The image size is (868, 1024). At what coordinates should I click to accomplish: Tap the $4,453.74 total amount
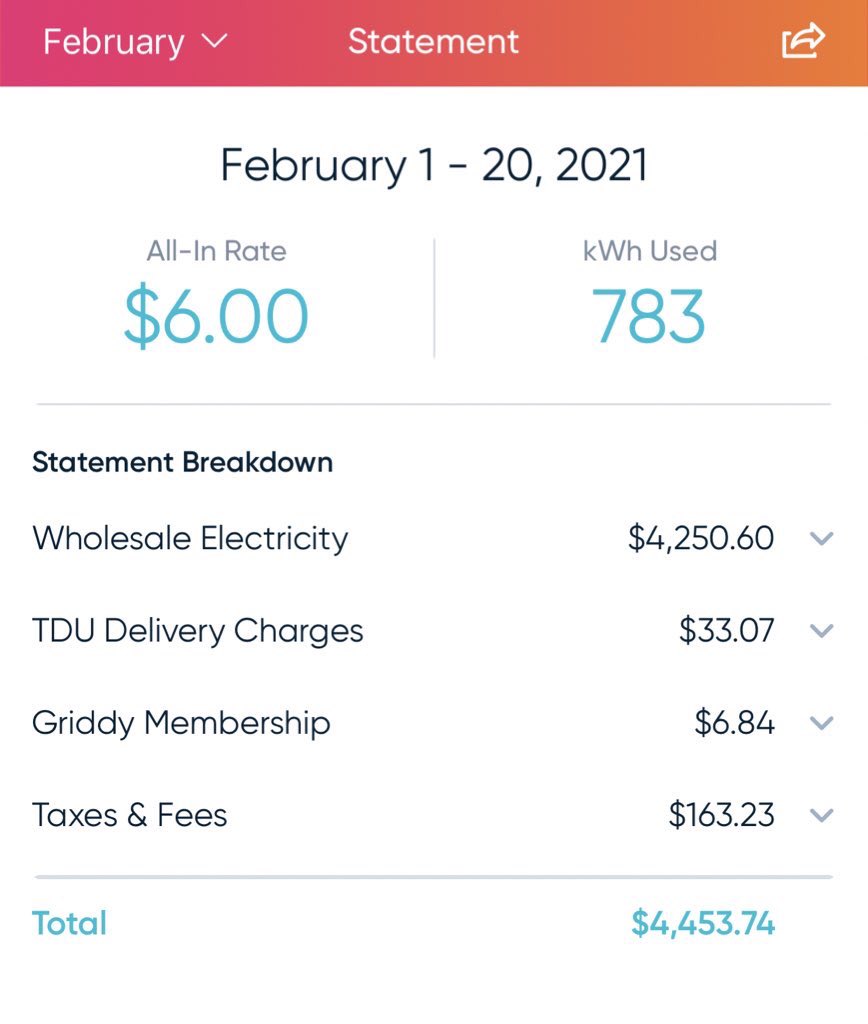(703, 923)
